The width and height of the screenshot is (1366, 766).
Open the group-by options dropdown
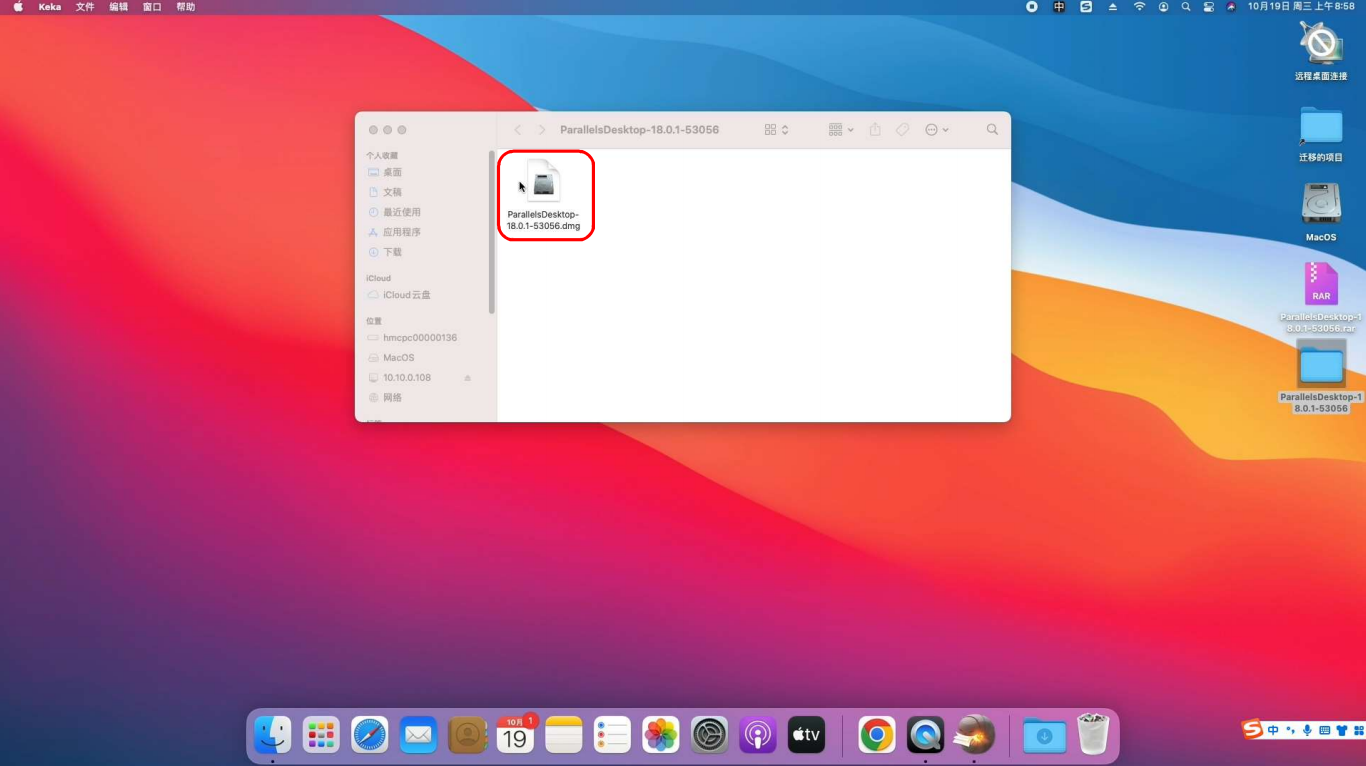[x=841, y=130]
